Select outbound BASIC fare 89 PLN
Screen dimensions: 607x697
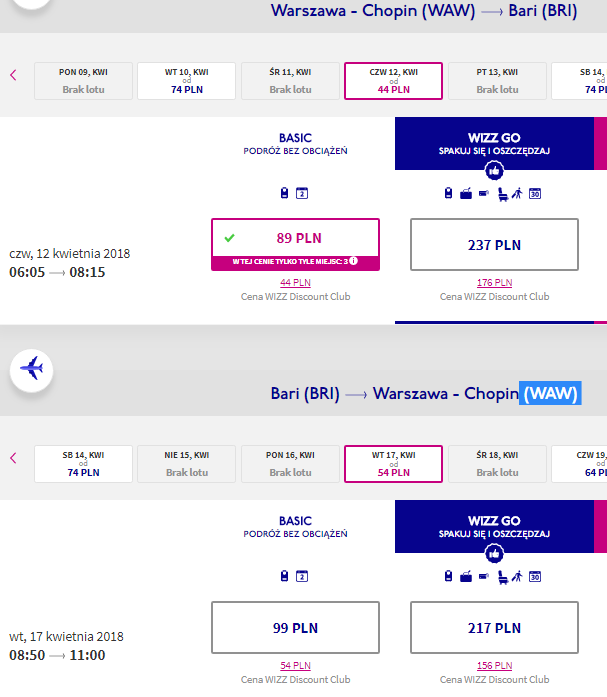point(296,244)
